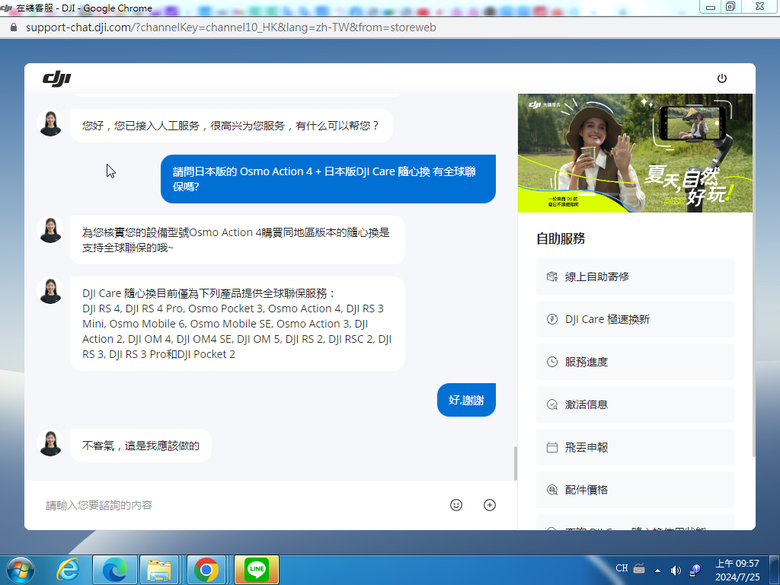Click the calendar icon beside 飛丟申報
Screen dimensions: 780x585
tap(552, 447)
